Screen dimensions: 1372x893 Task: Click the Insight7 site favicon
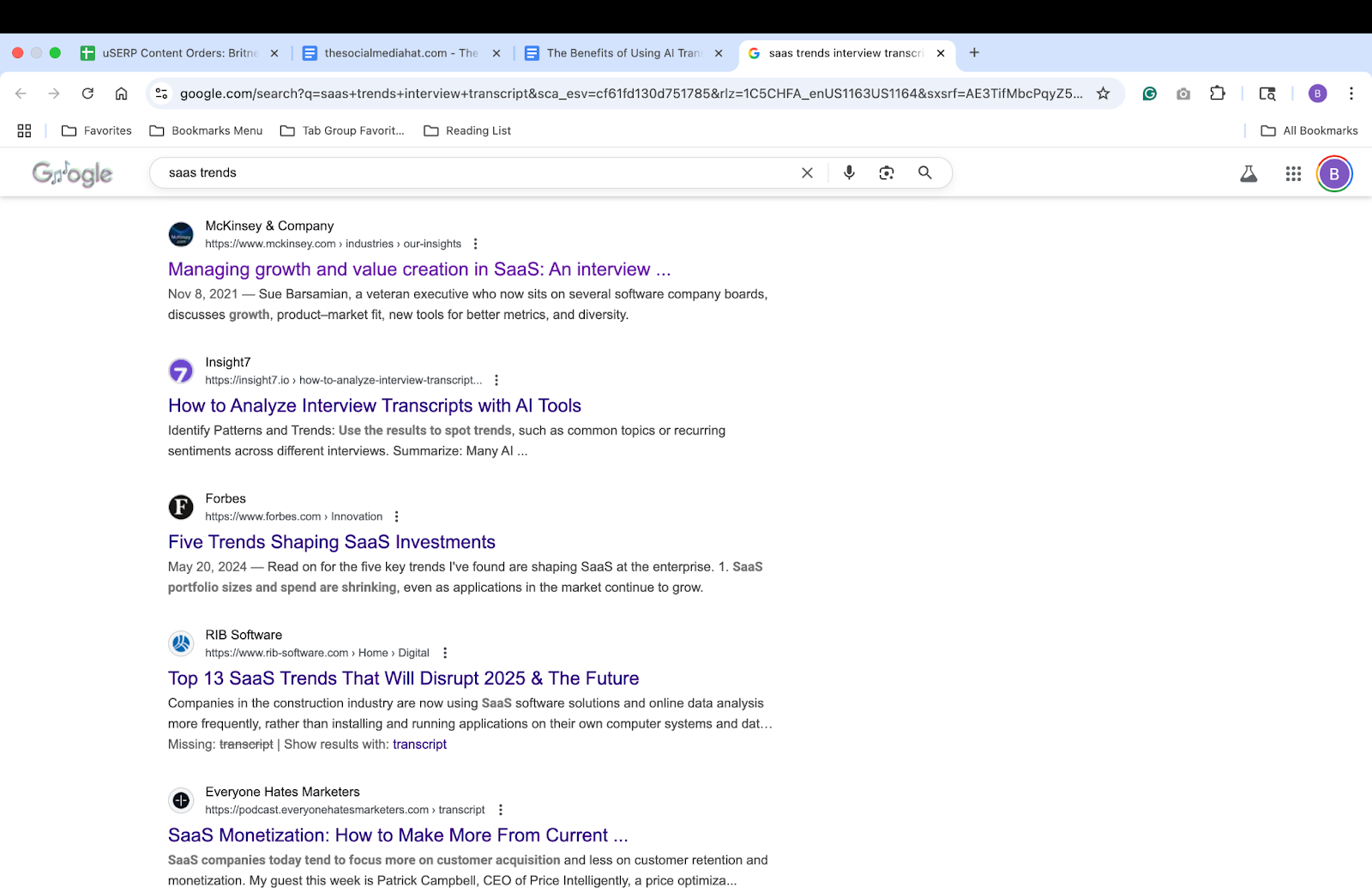coord(181,371)
